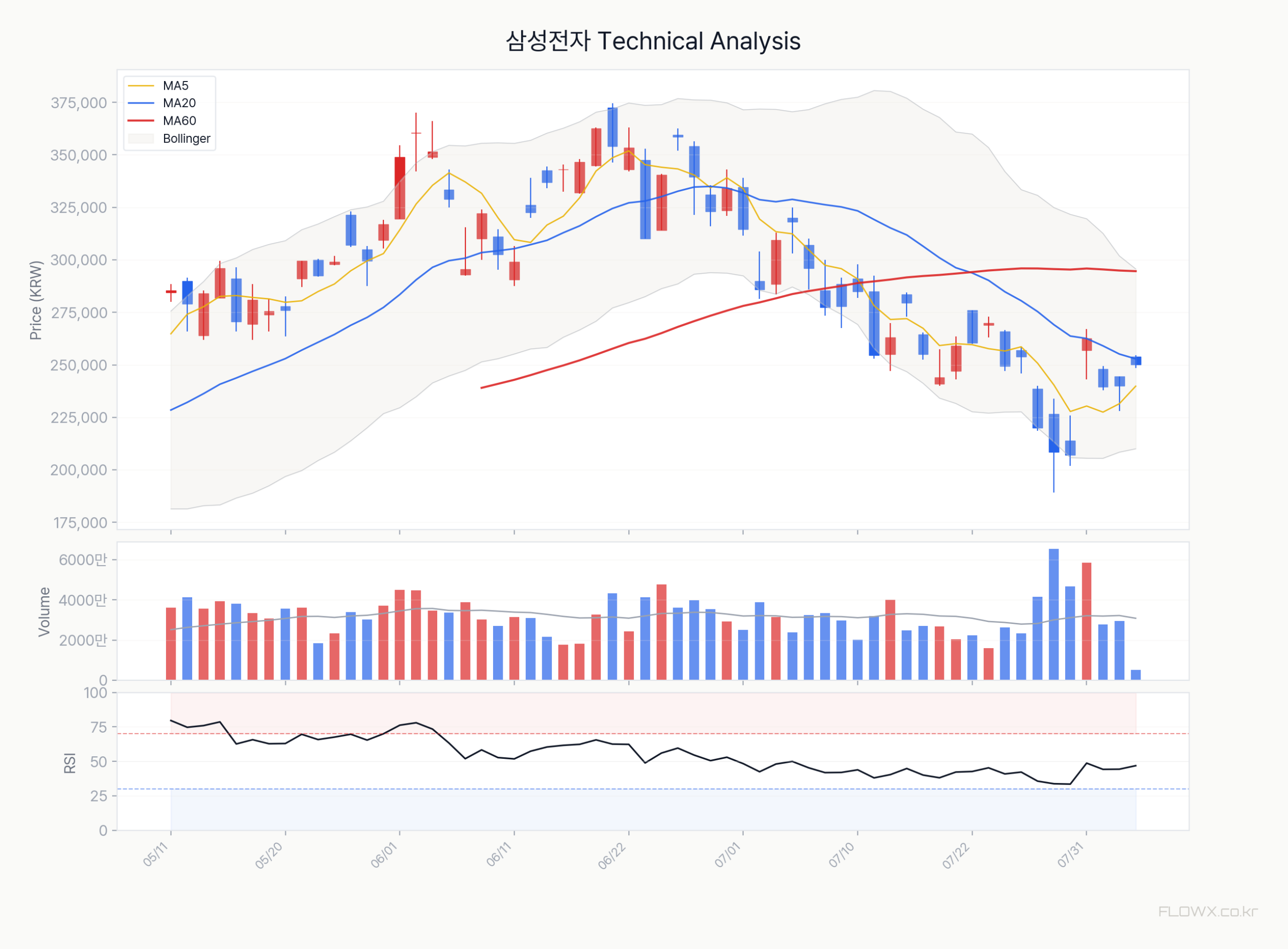Select the MA60 legend label
This screenshot has height=949, width=1288.
(179, 121)
